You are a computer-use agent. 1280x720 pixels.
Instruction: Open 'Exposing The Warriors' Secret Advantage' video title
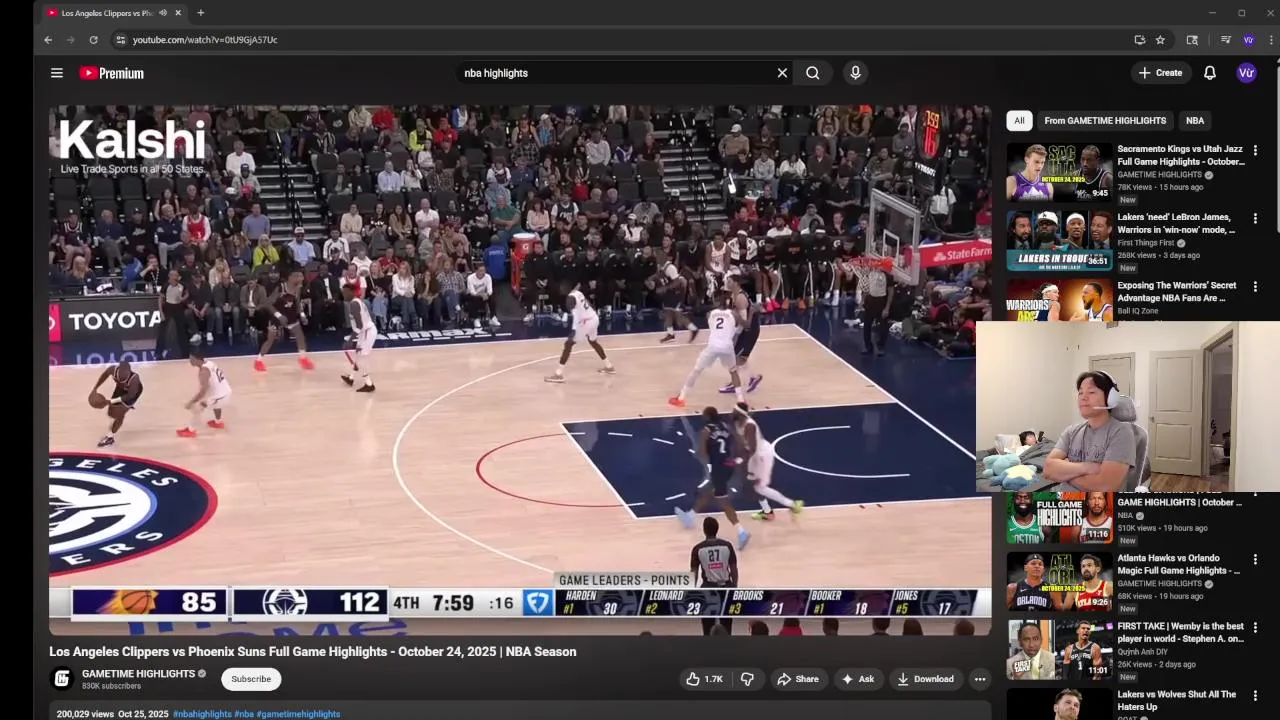pos(1177,291)
